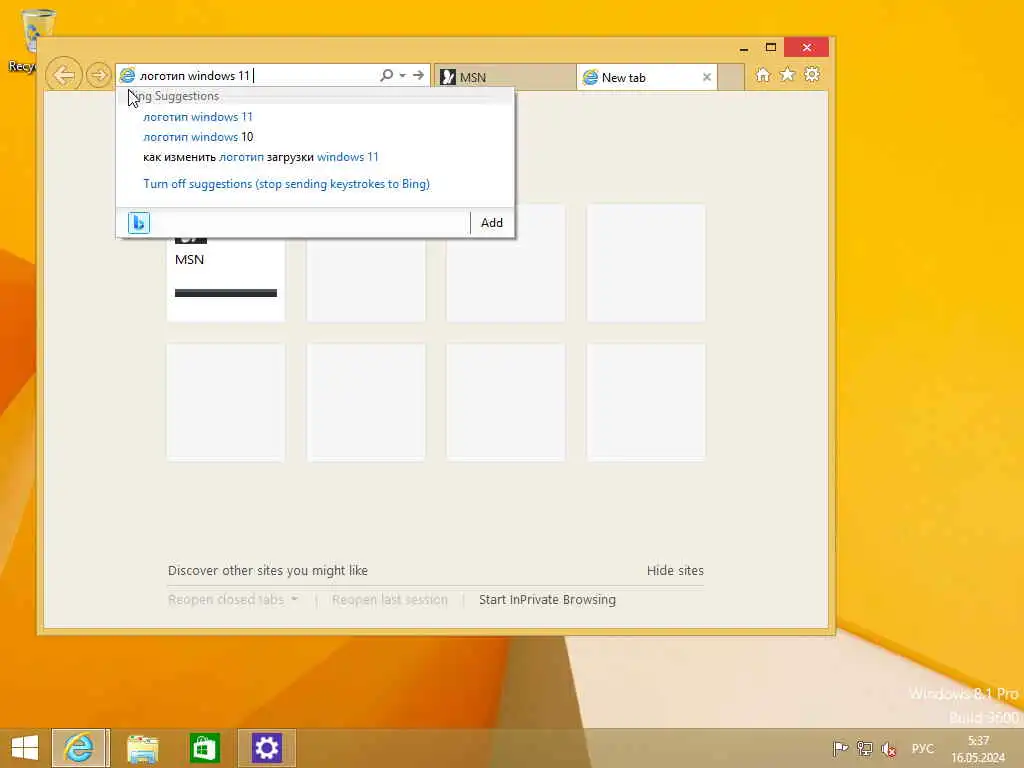The height and width of the screenshot is (768, 1024).
Task: Click the Go arrow in address bar
Action: [419, 75]
